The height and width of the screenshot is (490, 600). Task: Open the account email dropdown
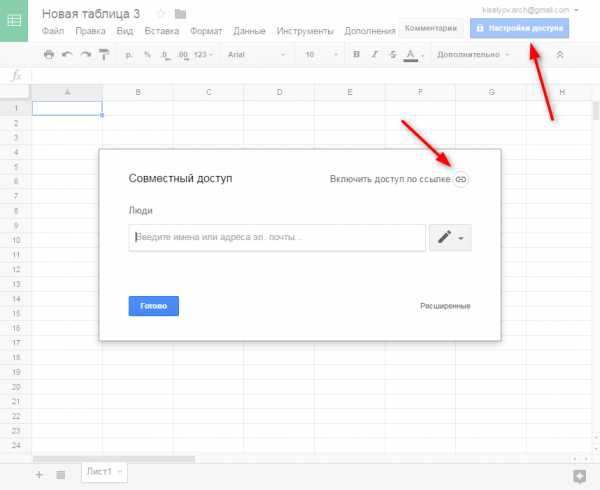530,10
